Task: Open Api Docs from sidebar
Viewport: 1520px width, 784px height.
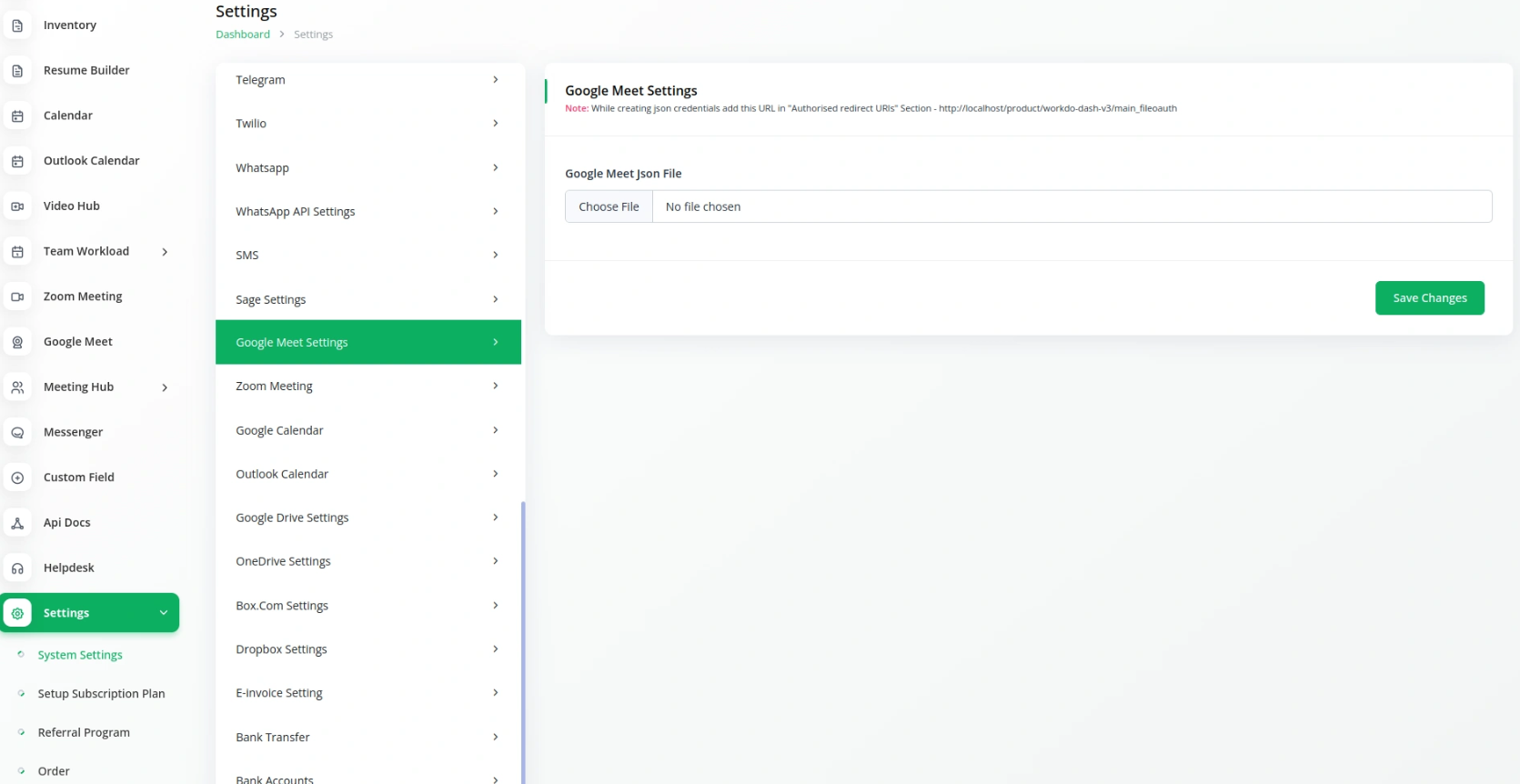Action: tap(67, 523)
